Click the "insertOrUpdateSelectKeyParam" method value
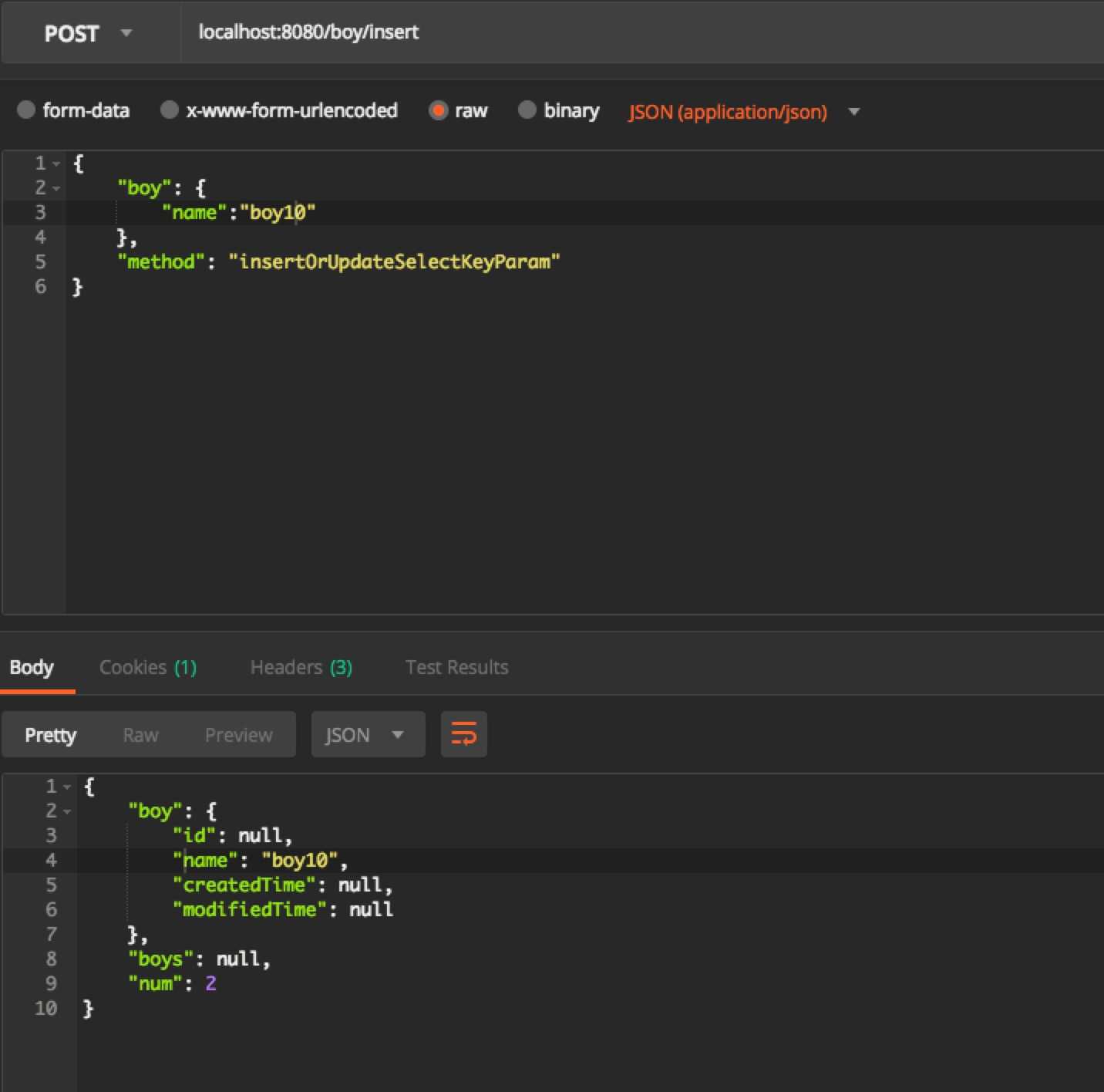1104x1092 pixels. click(x=394, y=261)
